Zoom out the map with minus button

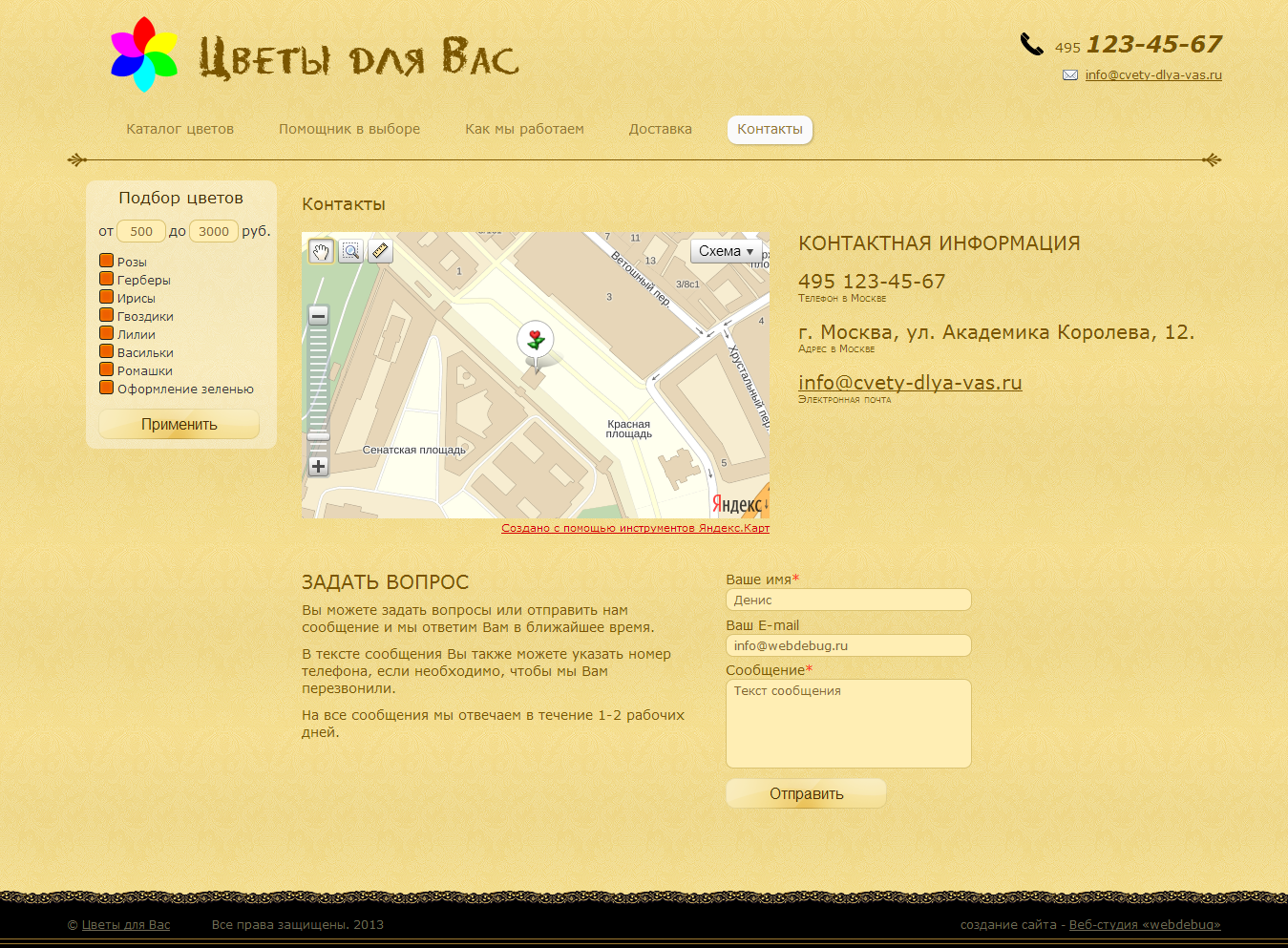pyautogui.click(x=319, y=316)
